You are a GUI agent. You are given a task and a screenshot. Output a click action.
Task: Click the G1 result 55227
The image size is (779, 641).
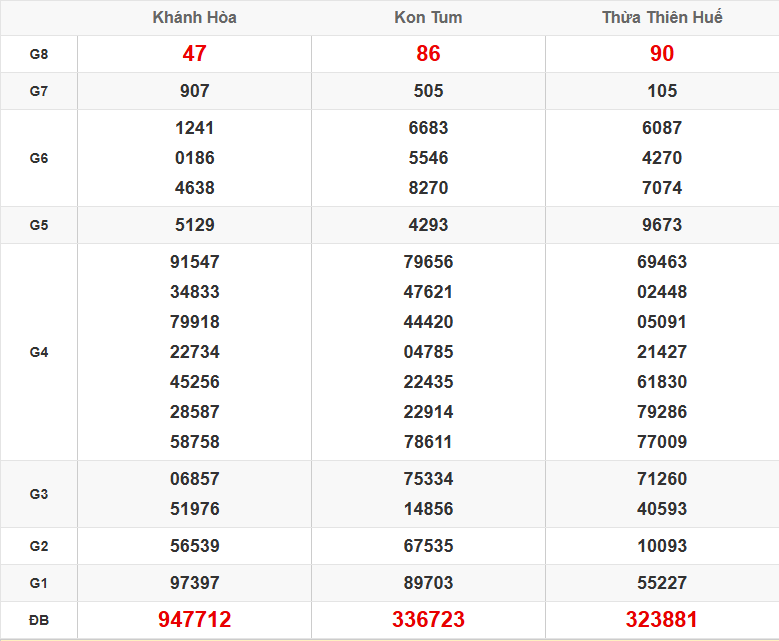662,583
